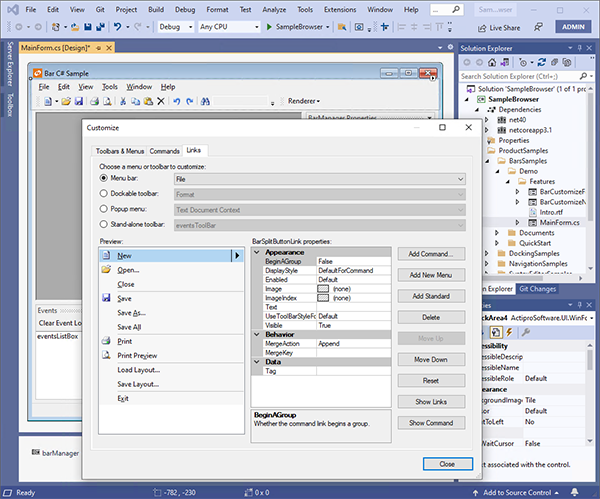This screenshot has height=499, width=600.
Task: Collapse the Data property category
Action: (257, 362)
